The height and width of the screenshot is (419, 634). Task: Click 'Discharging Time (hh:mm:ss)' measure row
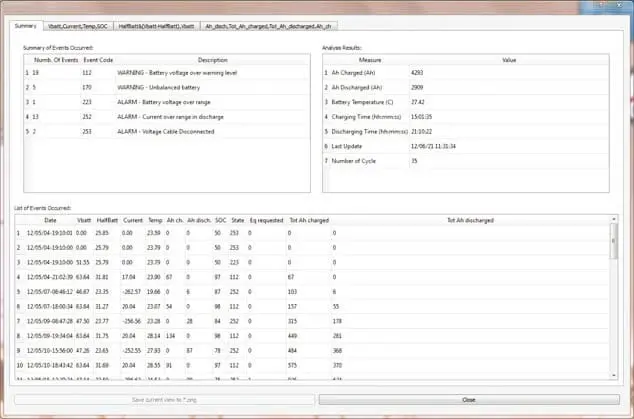(466, 131)
